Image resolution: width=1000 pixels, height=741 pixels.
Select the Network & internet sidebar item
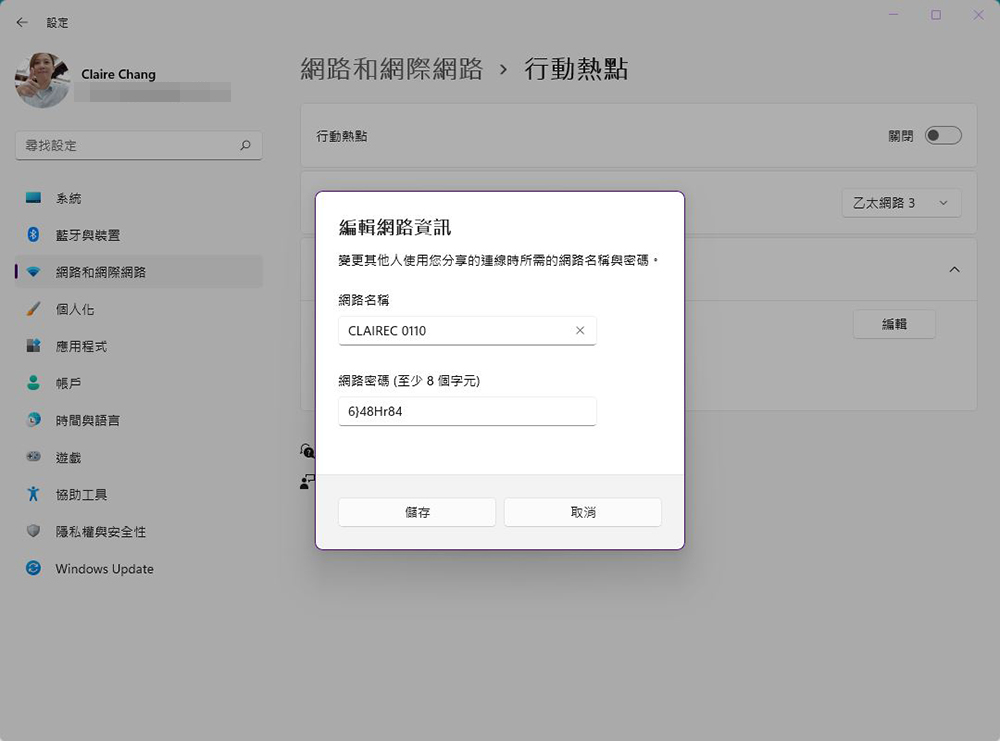(x=100, y=272)
